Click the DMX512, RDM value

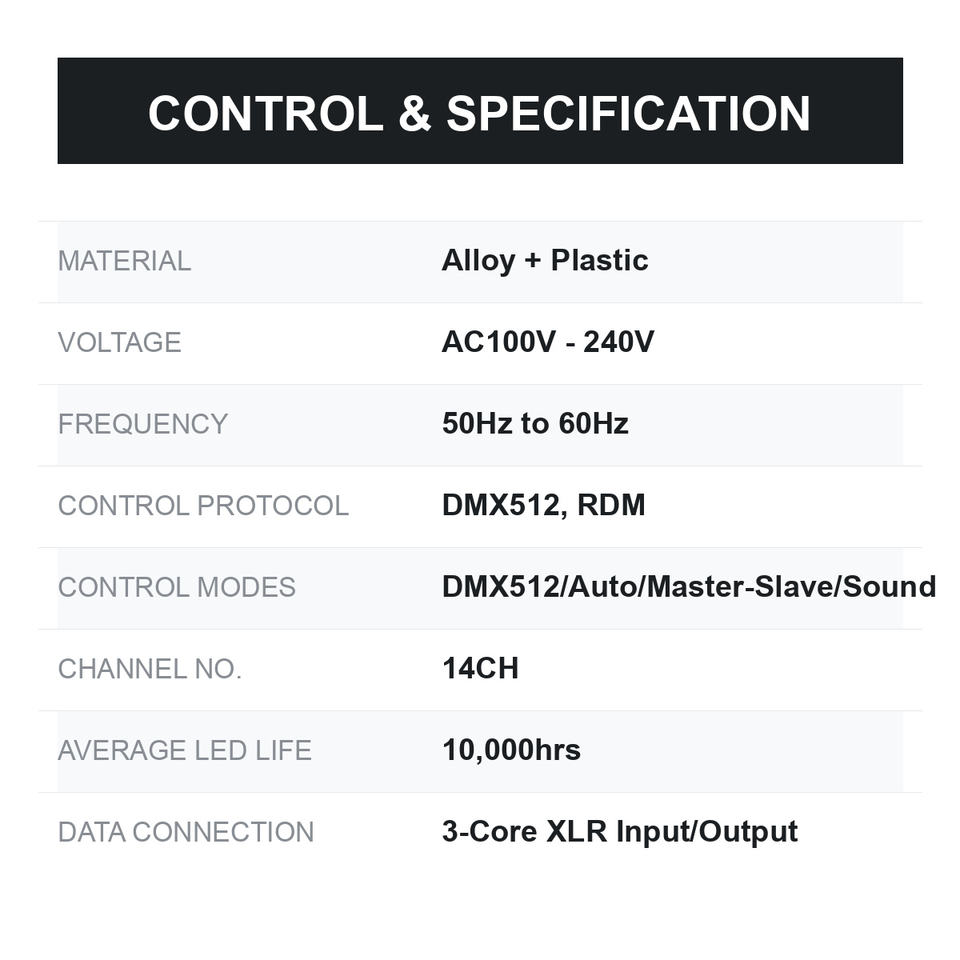click(544, 505)
